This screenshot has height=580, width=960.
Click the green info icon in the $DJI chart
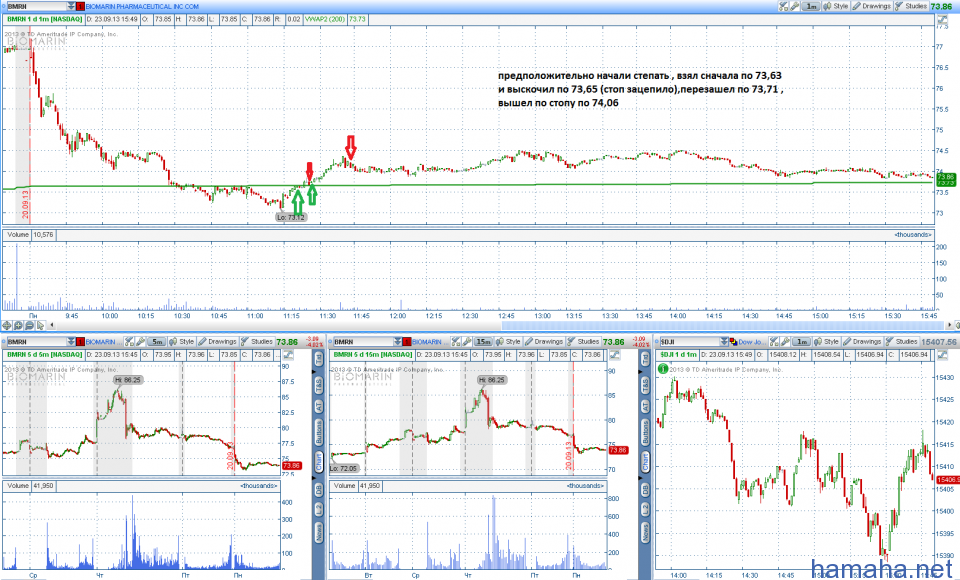[x=662, y=369]
